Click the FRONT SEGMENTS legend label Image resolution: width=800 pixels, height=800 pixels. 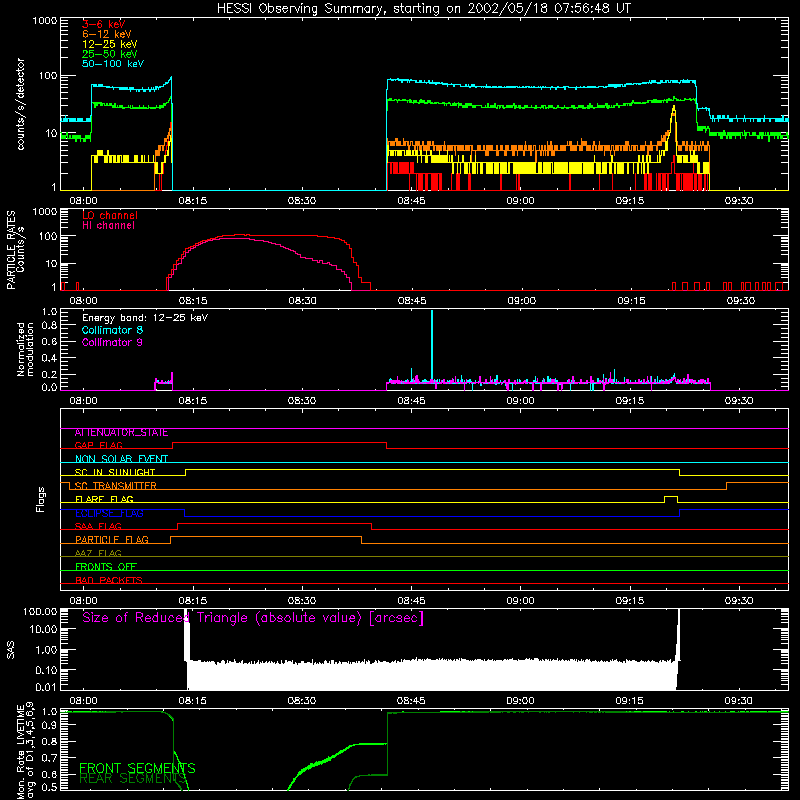(x=137, y=768)
